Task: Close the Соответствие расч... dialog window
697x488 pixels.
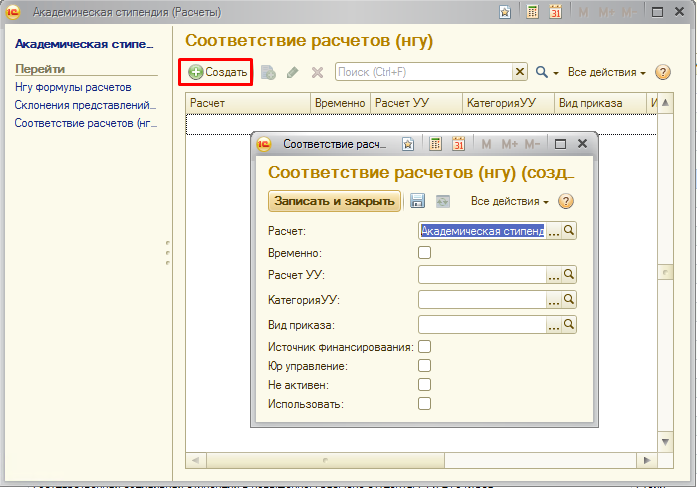Action: click(583, 144)
